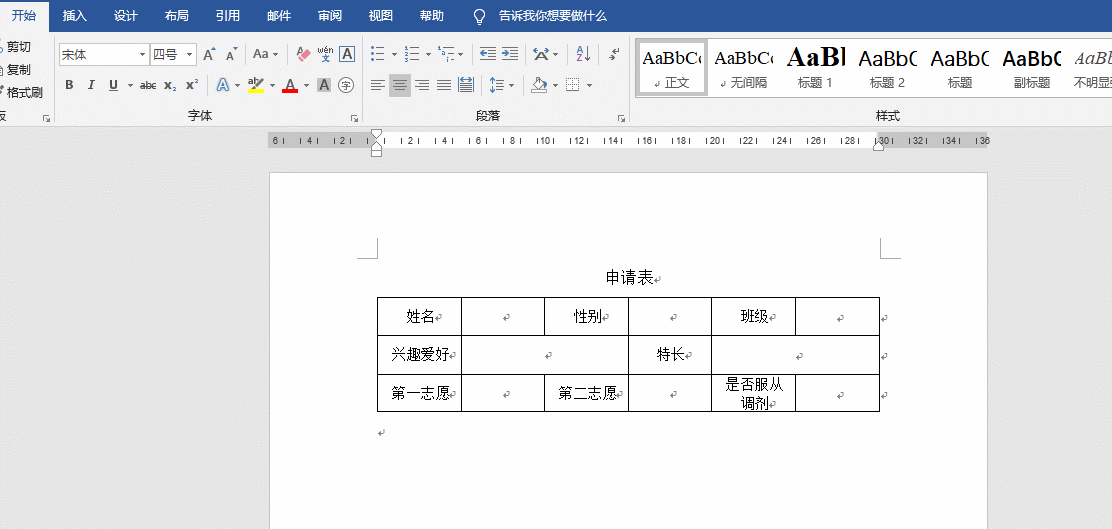Viewport: 1112px width, 529px height.
Task: Open line spacing options
Action: [x=496, y=85]
